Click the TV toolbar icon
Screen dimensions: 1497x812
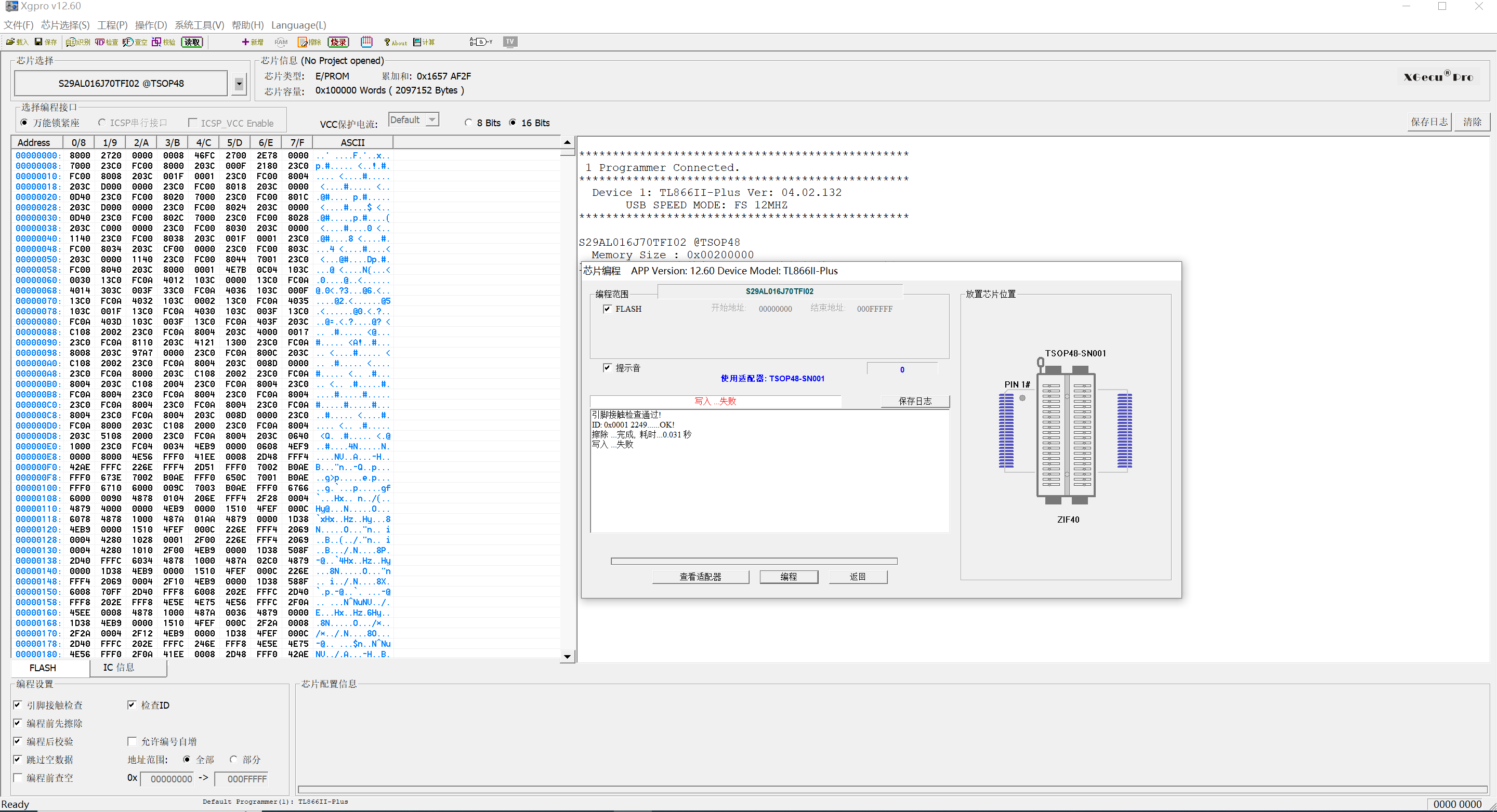(x=509, y=42)
